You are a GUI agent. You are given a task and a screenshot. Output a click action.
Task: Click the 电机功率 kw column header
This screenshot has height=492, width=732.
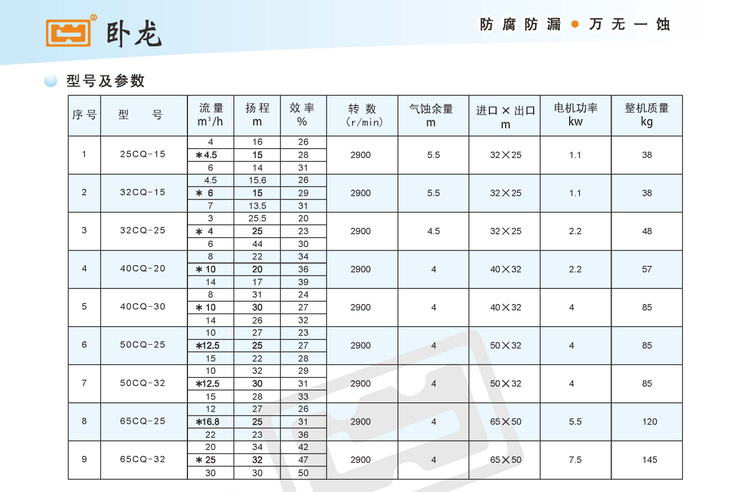(x=575, y=115)
